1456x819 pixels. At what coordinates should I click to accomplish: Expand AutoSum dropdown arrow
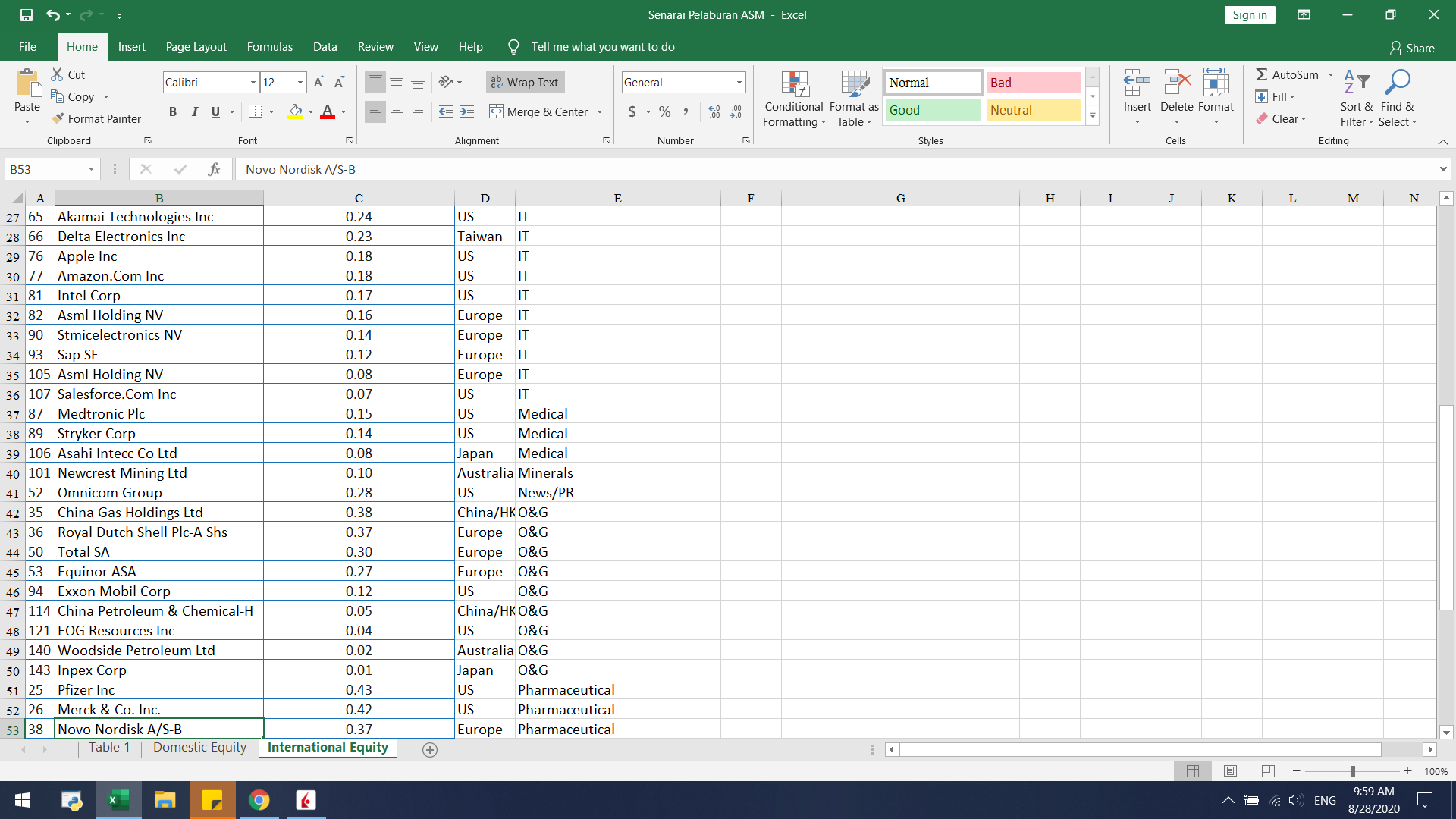point(1331,74)
